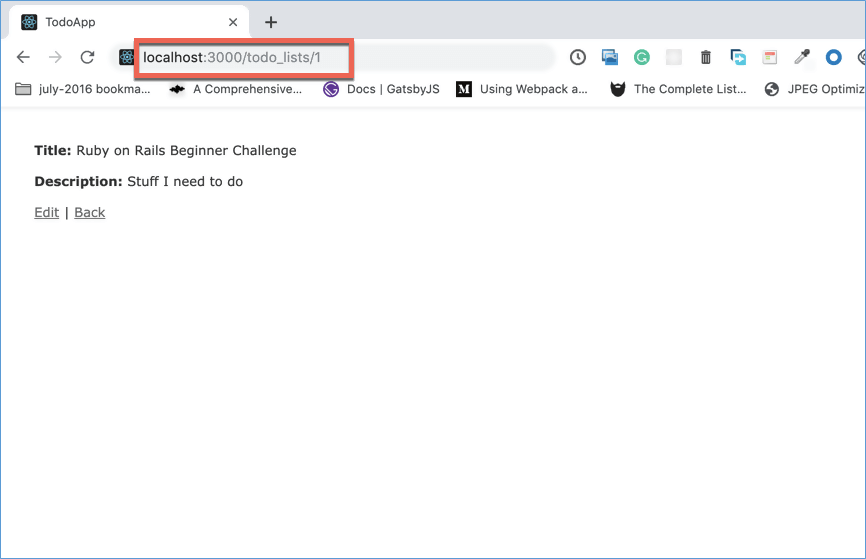Click the React site icon in address bar

click(126, 57)
